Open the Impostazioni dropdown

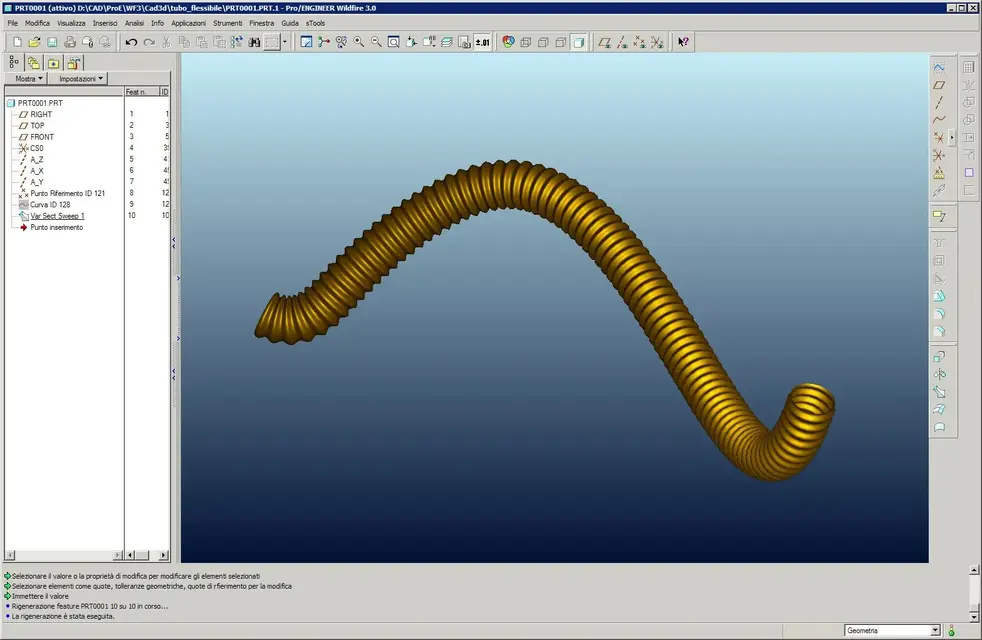[81, 78]
